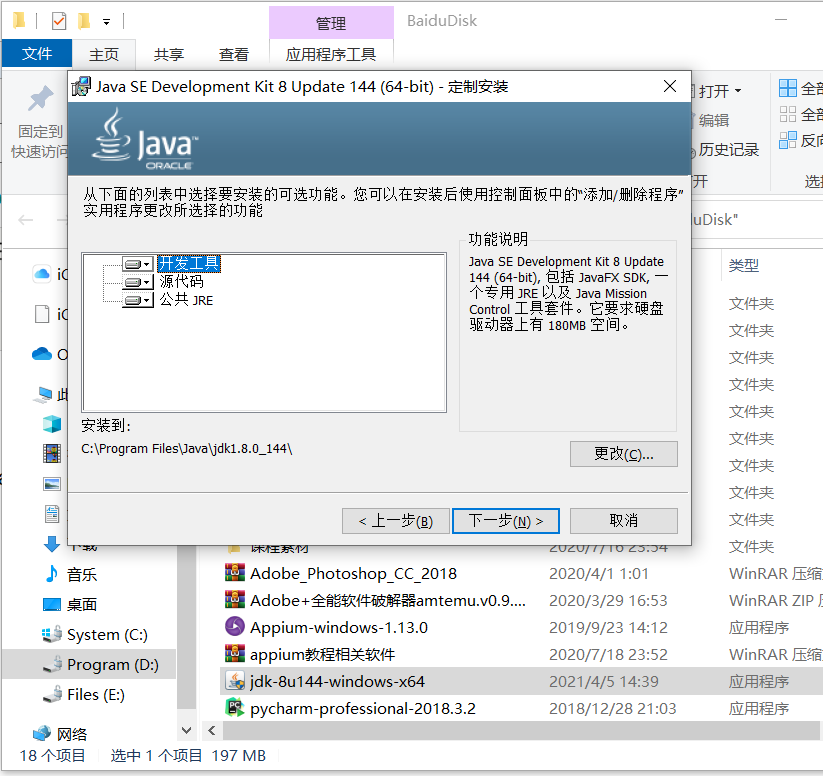Click the downloads arrow icon in sidebar

point(51,544)
